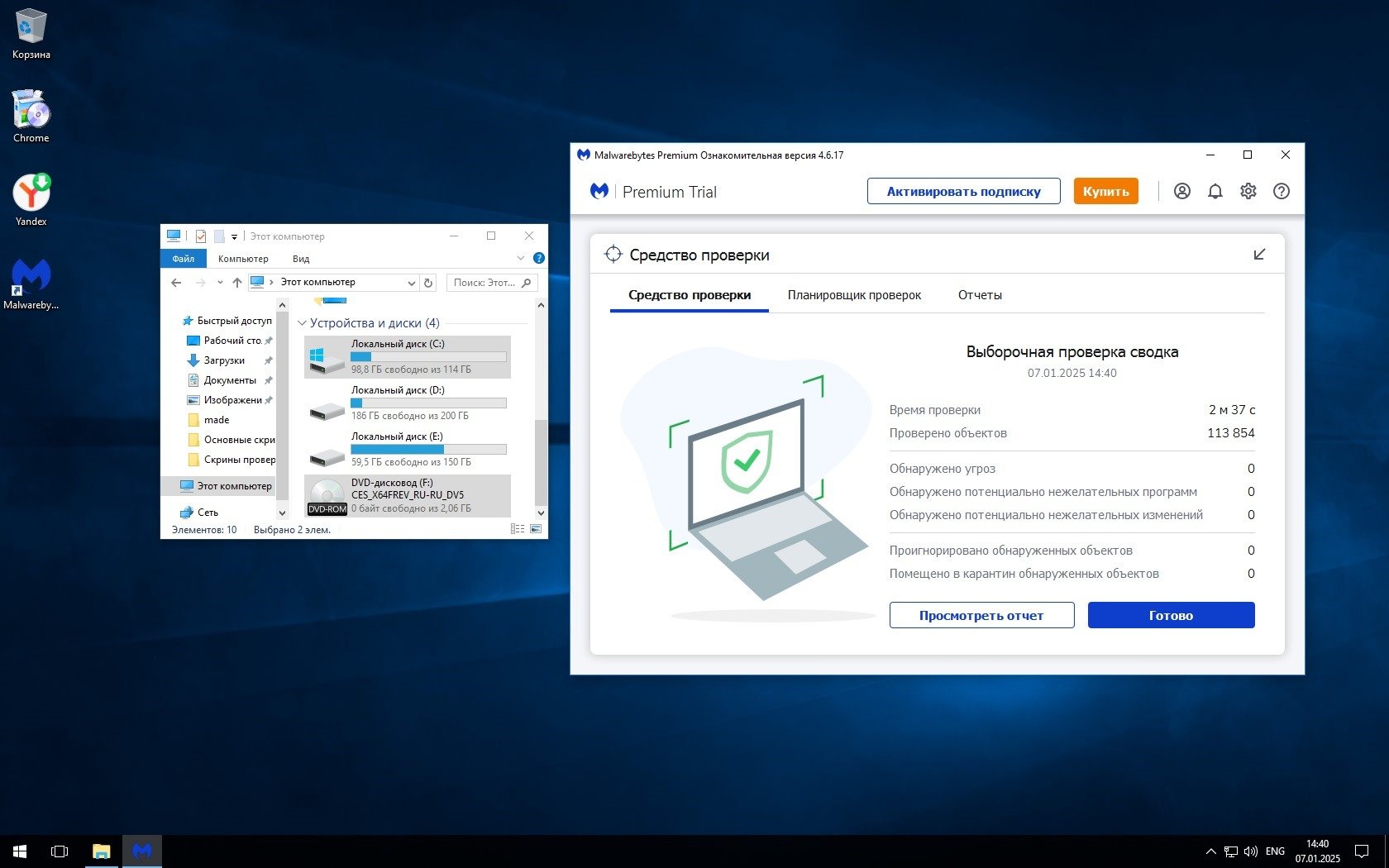Image resolution: width=1389 pixels, height=868 pixels.
Task: Click the refresh icon in Explorer address bar
Action: coord(428,283)
